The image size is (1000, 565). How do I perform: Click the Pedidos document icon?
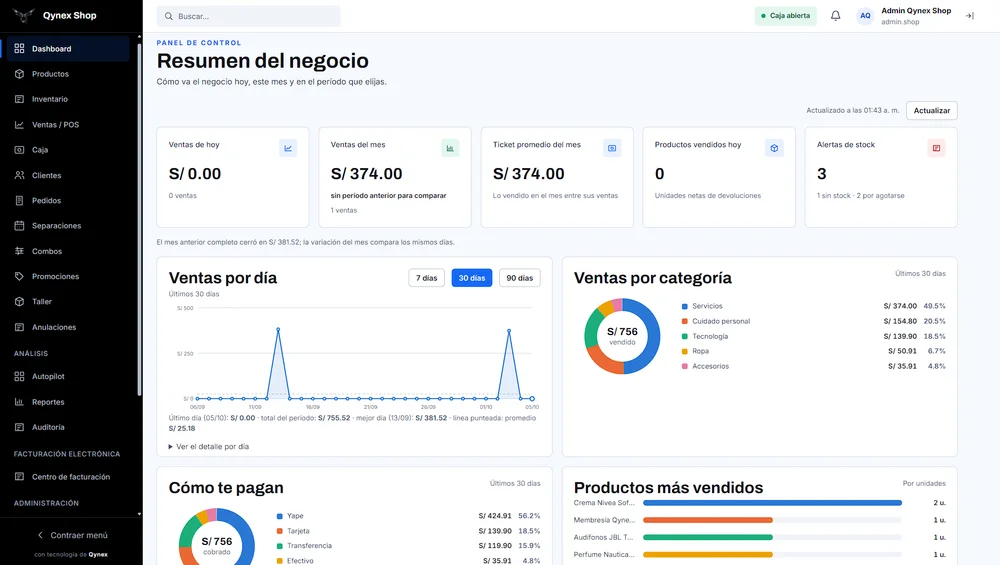click(19, 200)
